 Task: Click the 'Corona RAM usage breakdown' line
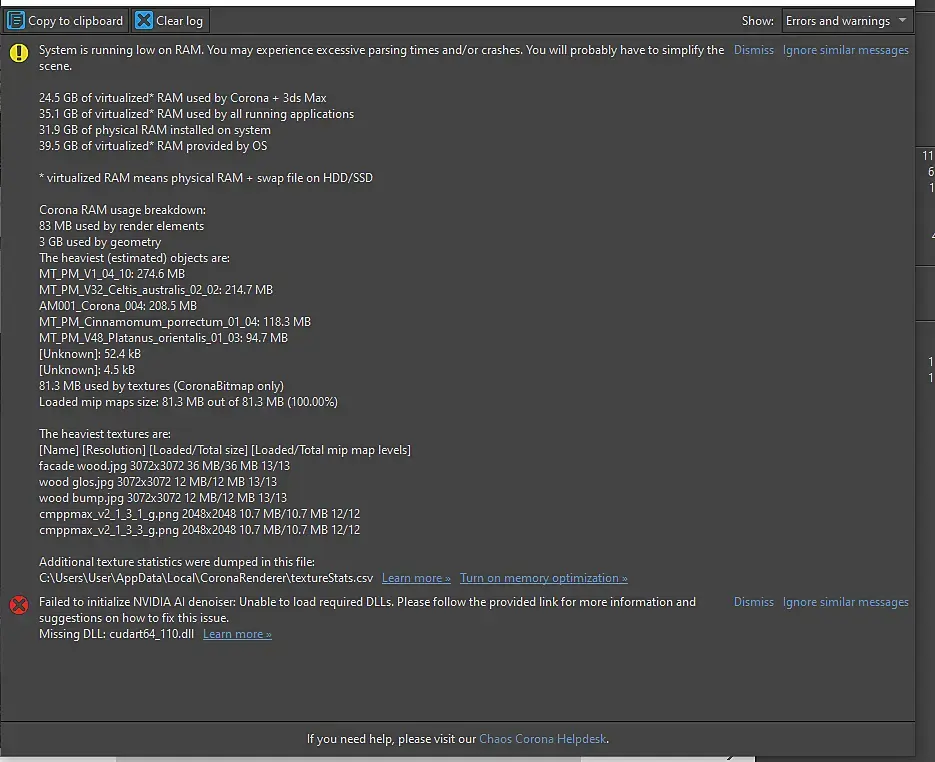click(122, 210)
